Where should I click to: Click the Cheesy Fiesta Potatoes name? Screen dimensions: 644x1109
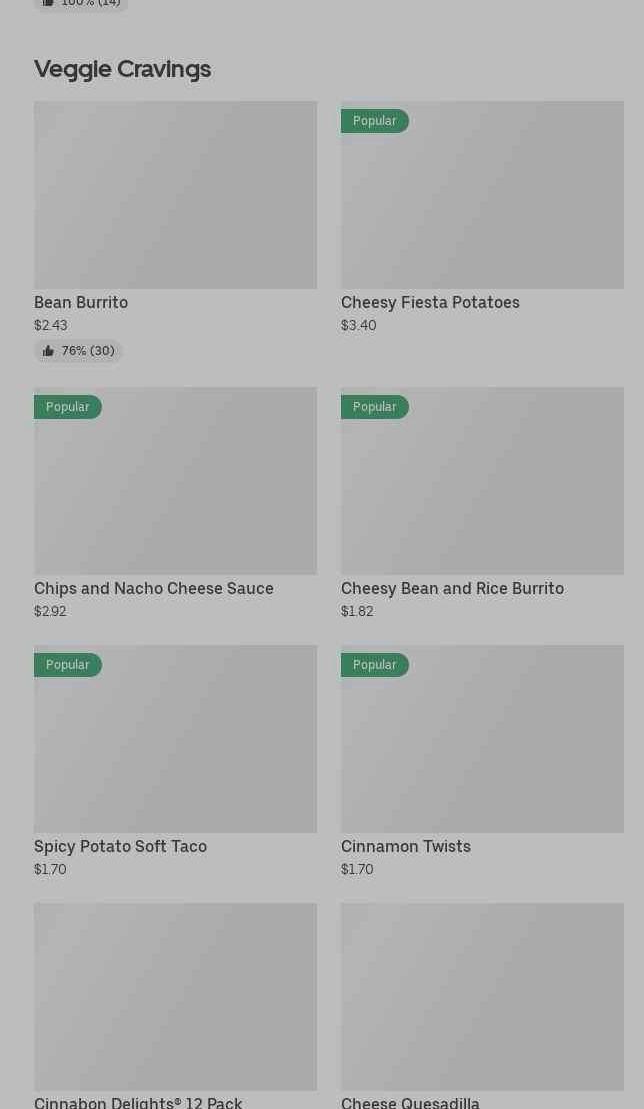click(x=430, y=302)
